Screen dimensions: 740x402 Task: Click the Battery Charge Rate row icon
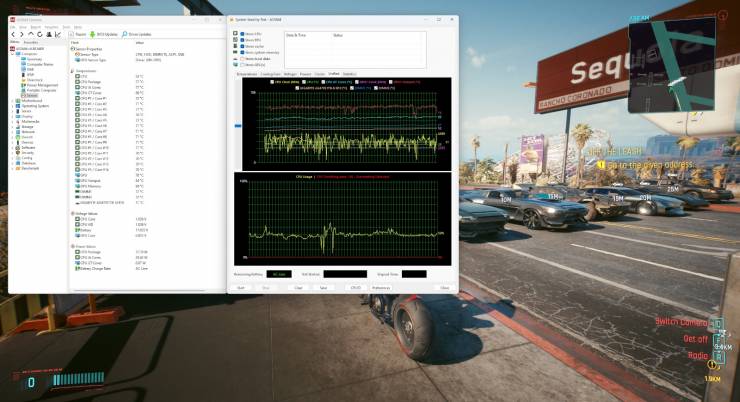coord(77,268)
